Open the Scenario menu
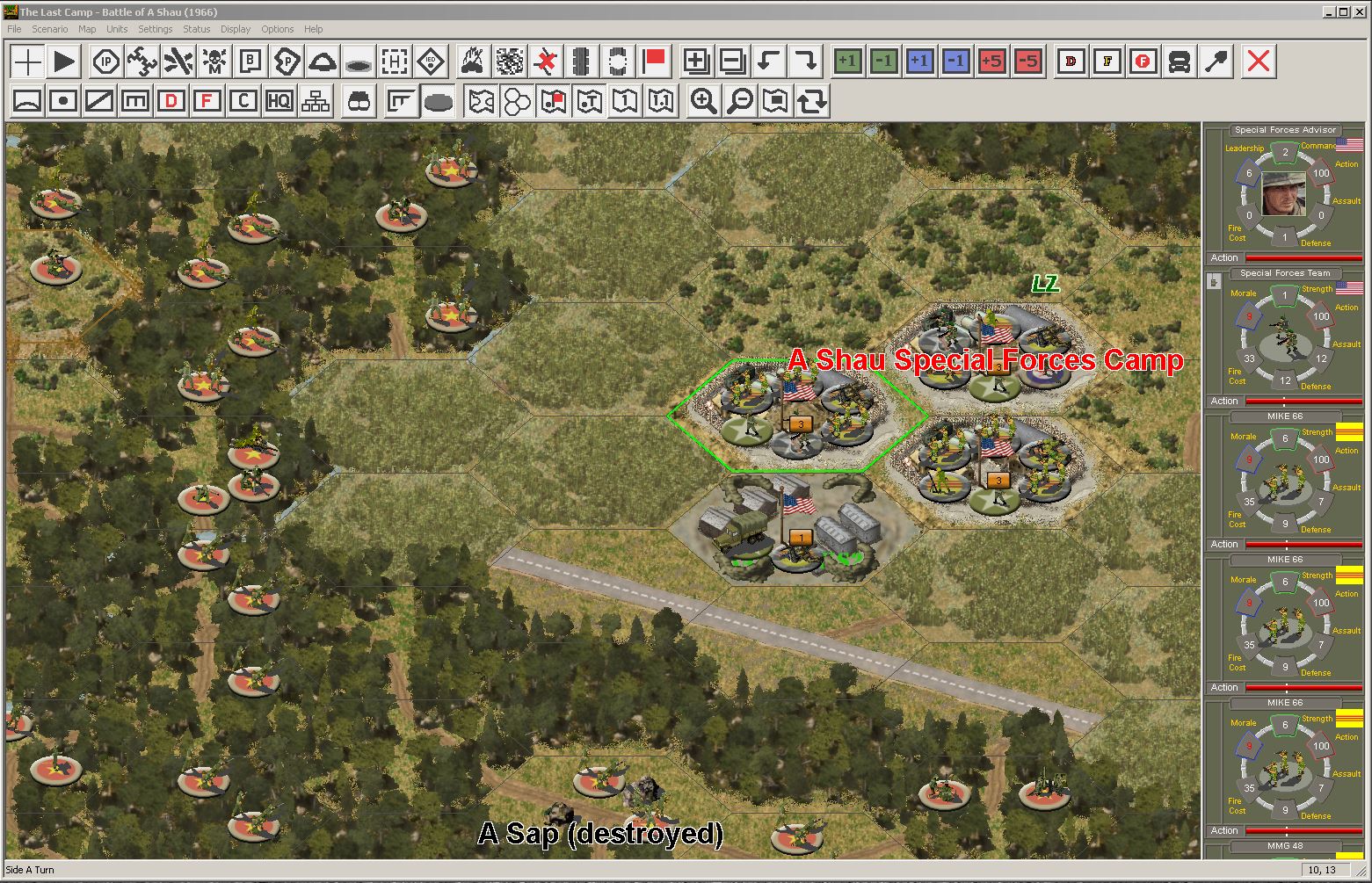The image size is (1372, 883). click(50, 29)
